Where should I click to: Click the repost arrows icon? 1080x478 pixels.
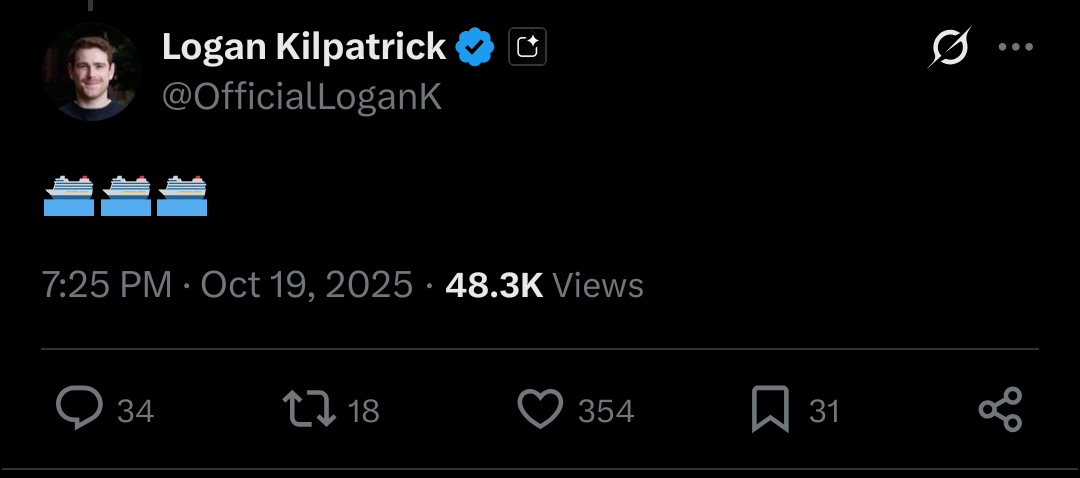(x=308, y=410)
